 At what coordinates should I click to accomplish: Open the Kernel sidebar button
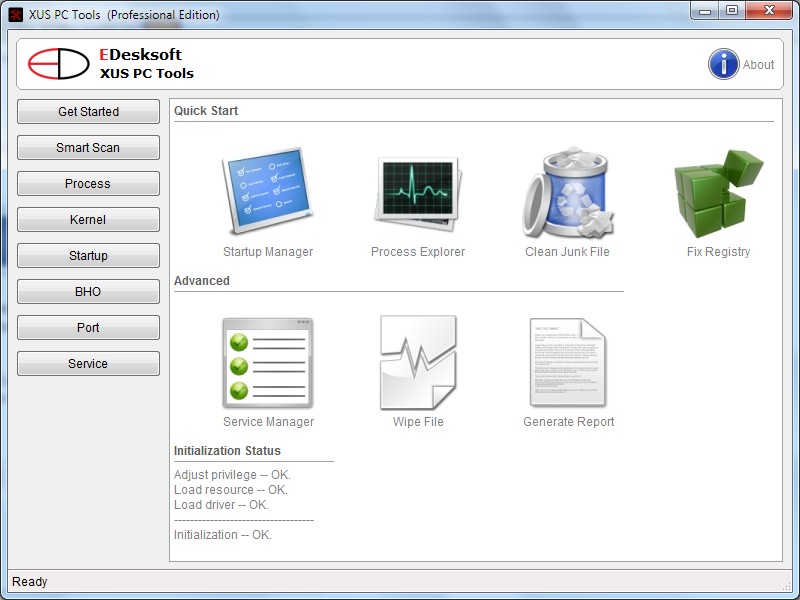pyautogui.click(x=88, y=220)
